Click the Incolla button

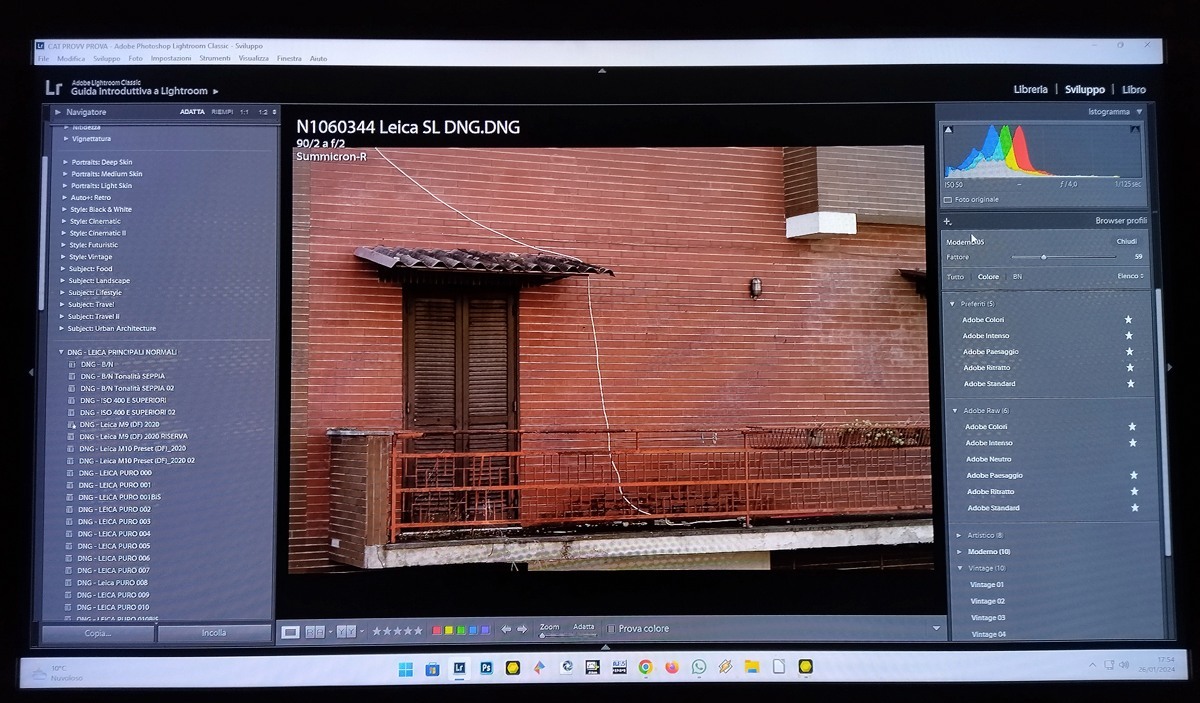tap(214, 633)
